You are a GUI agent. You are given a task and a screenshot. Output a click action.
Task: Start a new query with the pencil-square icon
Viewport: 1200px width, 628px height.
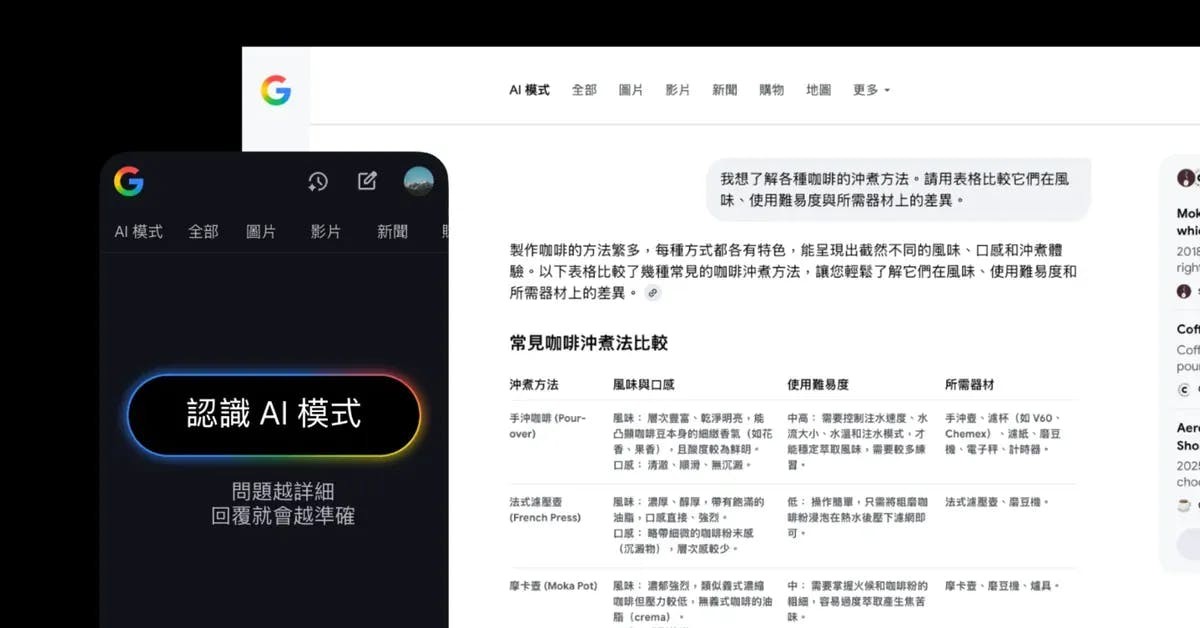click(x=367, y=181)
